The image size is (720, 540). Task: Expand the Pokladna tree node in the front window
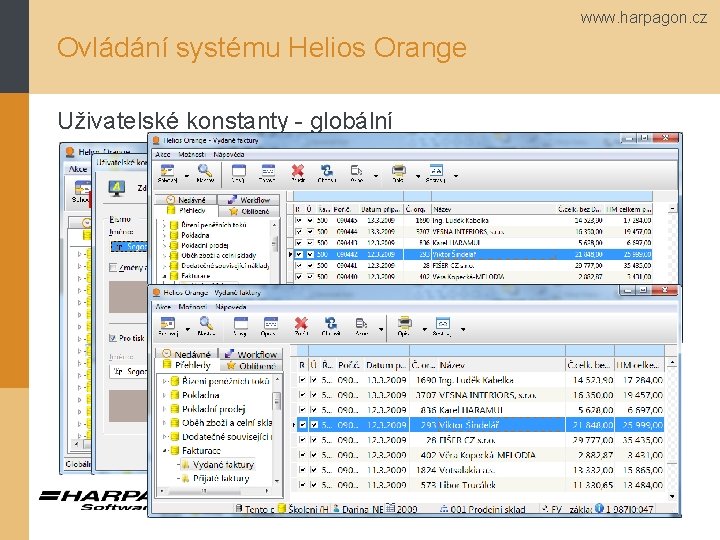click(x=164, y=395)
